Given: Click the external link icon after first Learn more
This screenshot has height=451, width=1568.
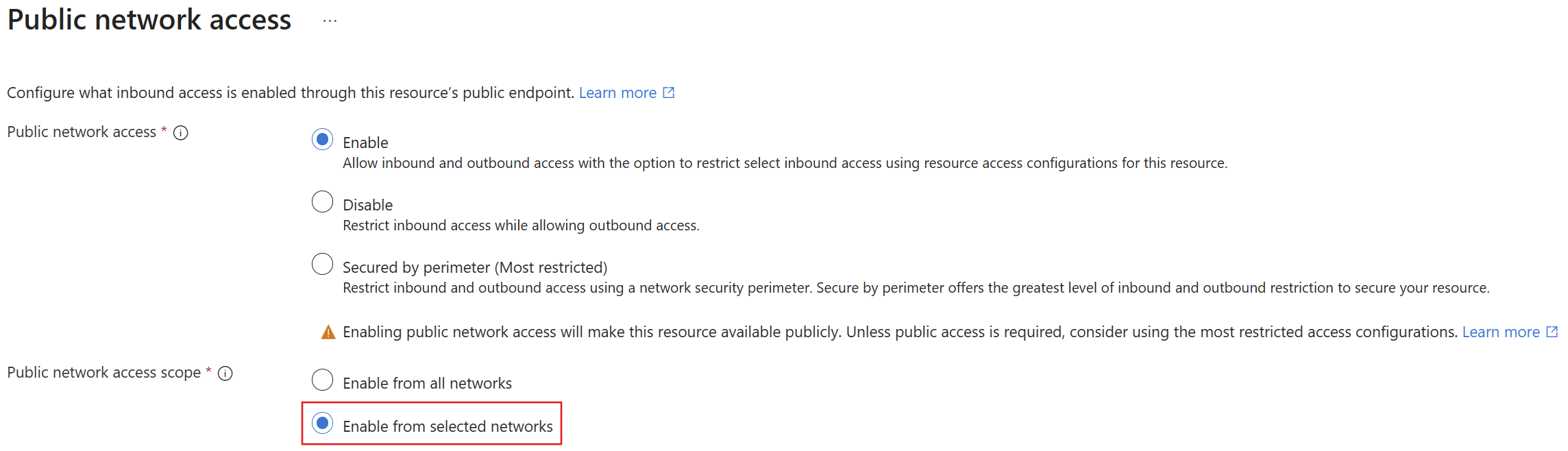Looking at the screenshot, I should (x=670, y=92).
